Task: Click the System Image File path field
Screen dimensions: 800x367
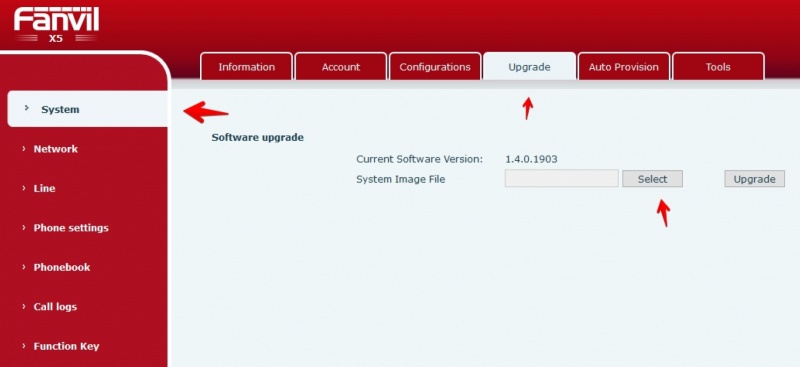Action: [x=562, y=179]
